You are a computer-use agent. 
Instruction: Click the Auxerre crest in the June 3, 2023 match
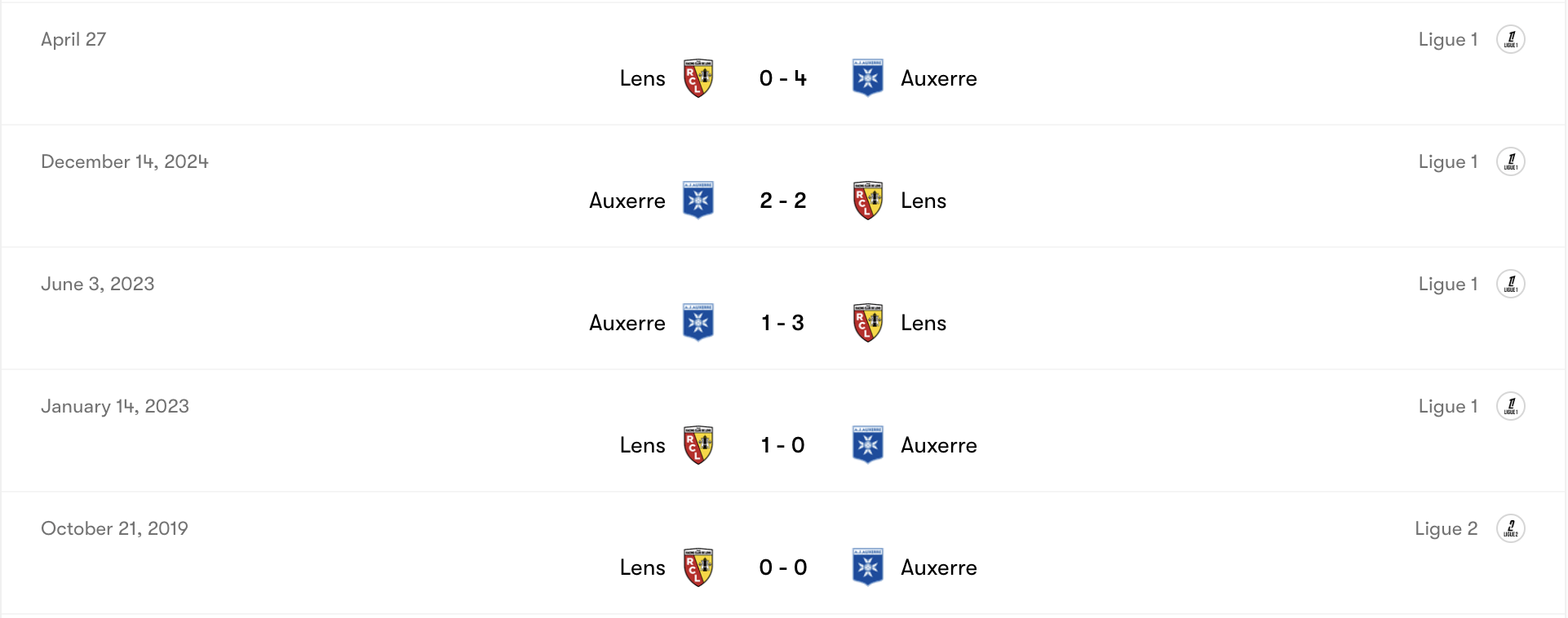[x=698, y=323]
